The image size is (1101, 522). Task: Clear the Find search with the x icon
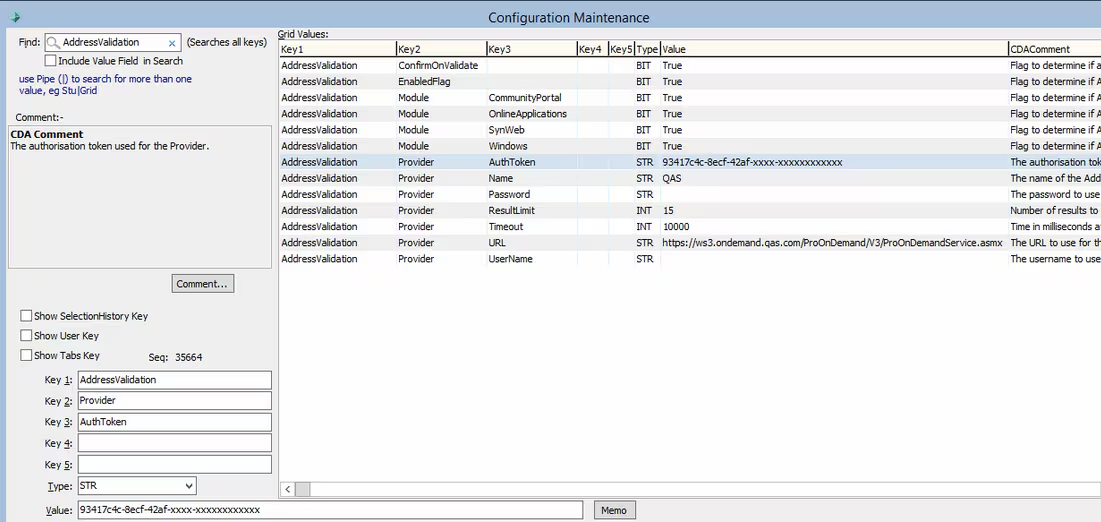172,43
